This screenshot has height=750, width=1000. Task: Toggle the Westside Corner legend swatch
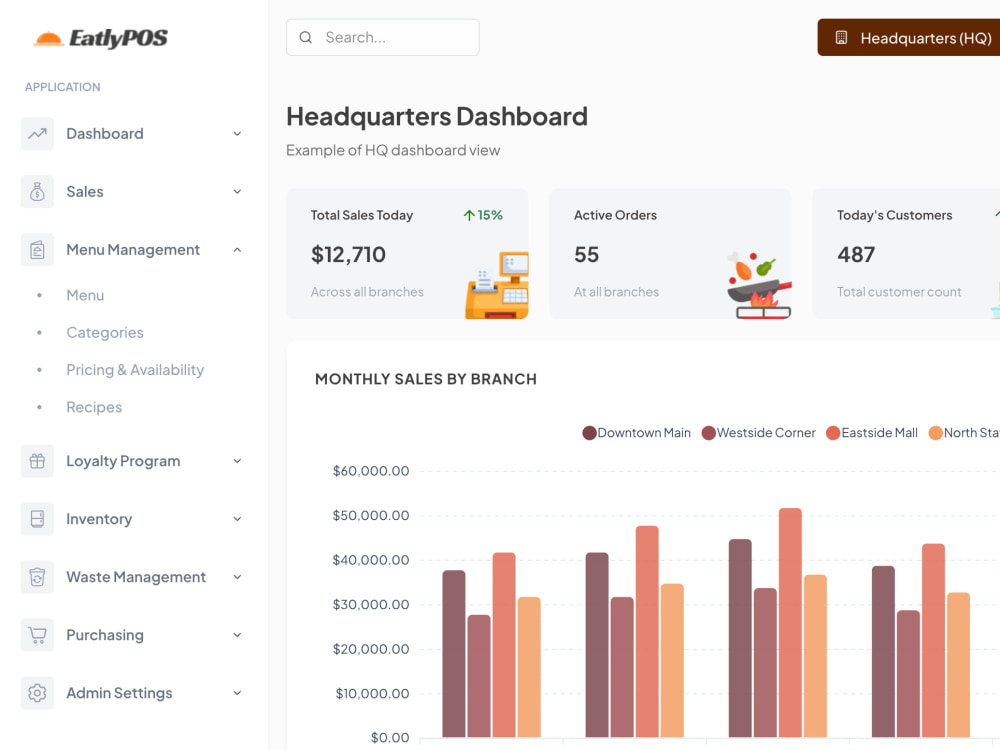click(x=709, y=433)
